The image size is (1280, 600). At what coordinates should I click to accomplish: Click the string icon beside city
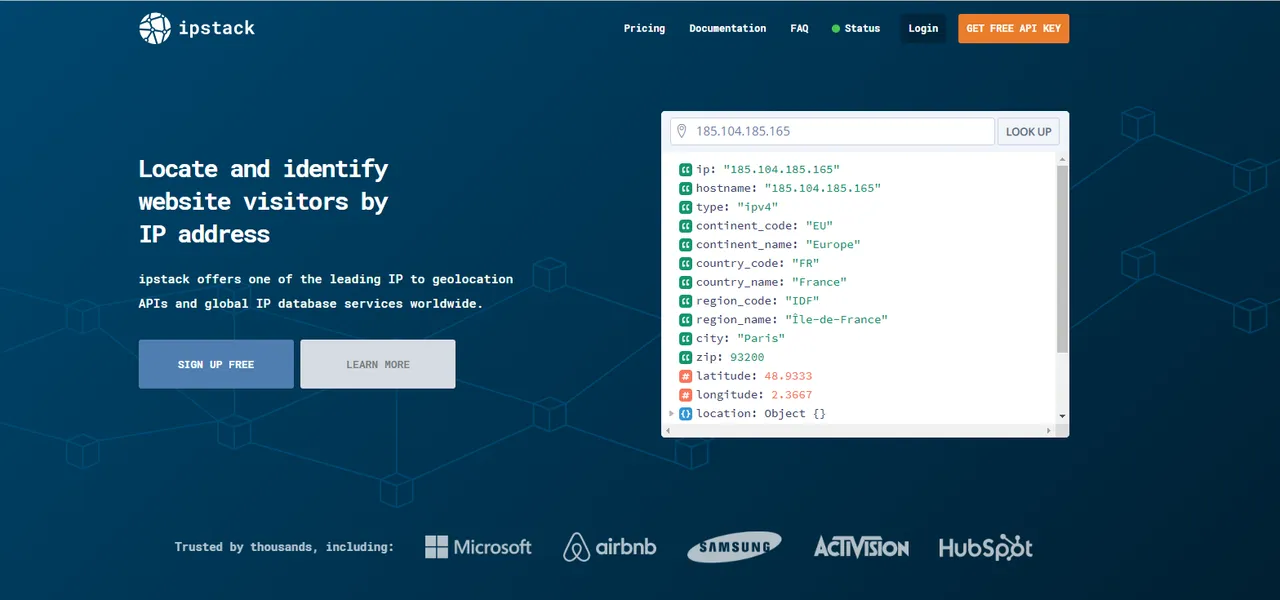(685, 339)
